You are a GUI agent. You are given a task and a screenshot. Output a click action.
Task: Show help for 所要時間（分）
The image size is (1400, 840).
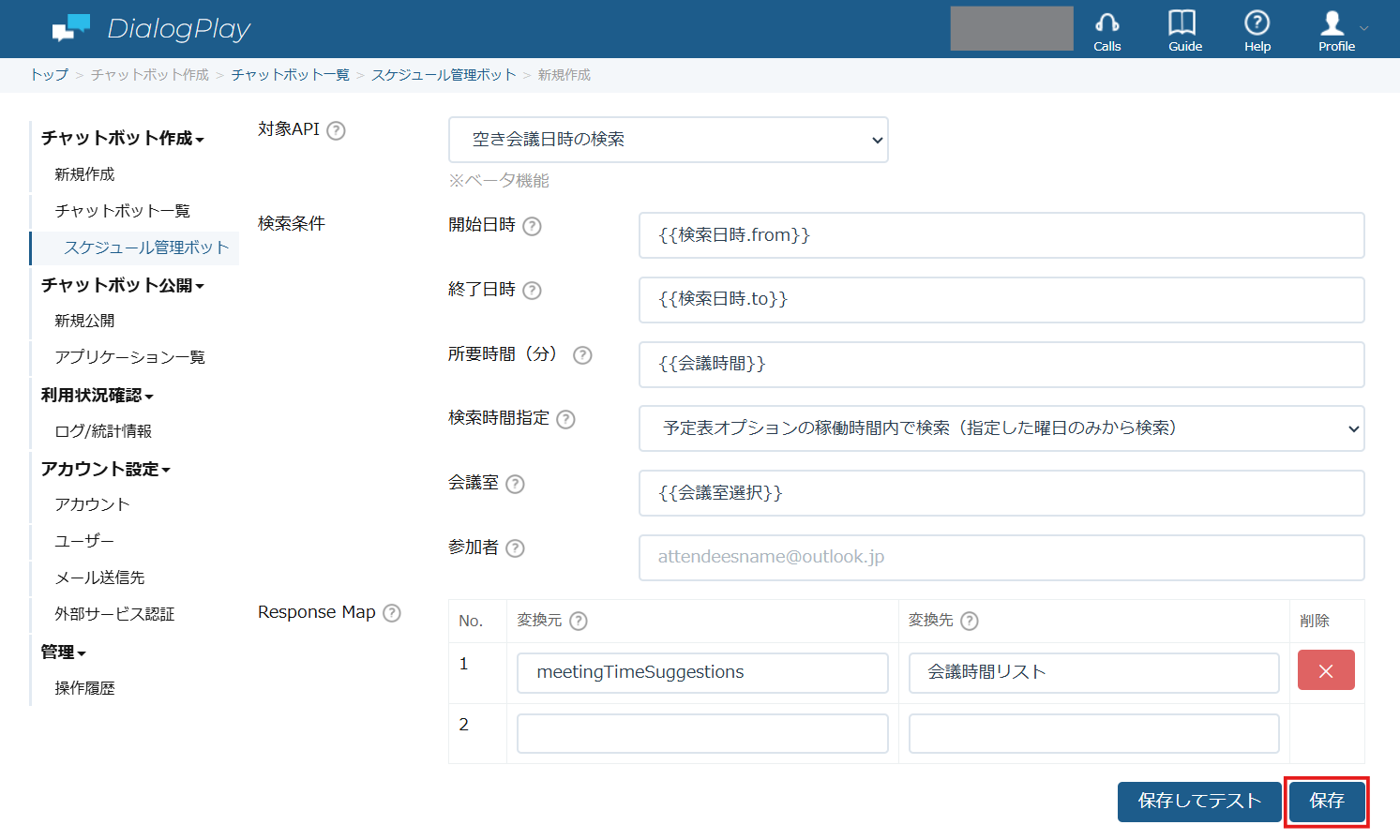coord(582,355)
